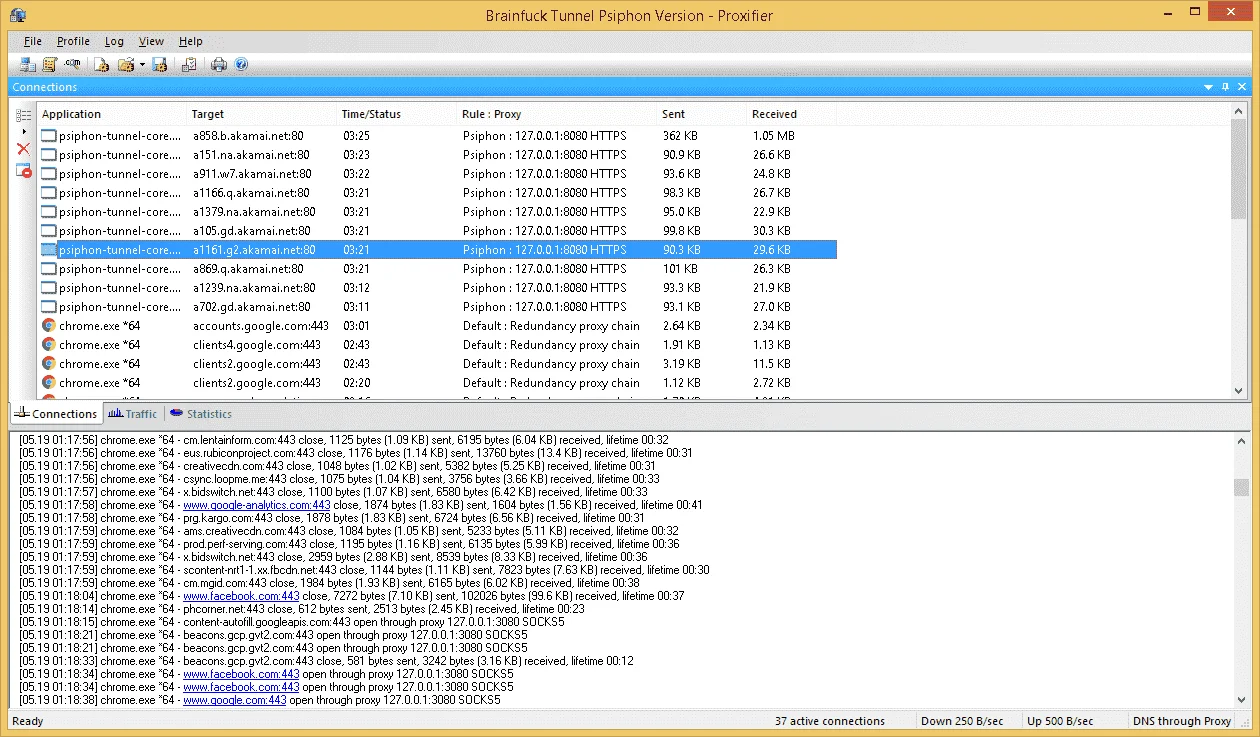Sort by Sent column header
The height and width of the screenshot is (737, 1260).
point(702,114)
